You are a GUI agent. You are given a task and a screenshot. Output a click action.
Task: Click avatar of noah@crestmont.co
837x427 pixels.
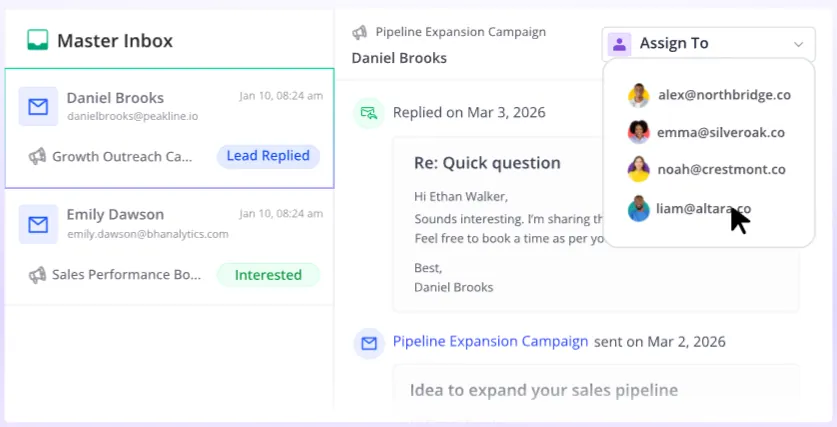click(638, 170)
